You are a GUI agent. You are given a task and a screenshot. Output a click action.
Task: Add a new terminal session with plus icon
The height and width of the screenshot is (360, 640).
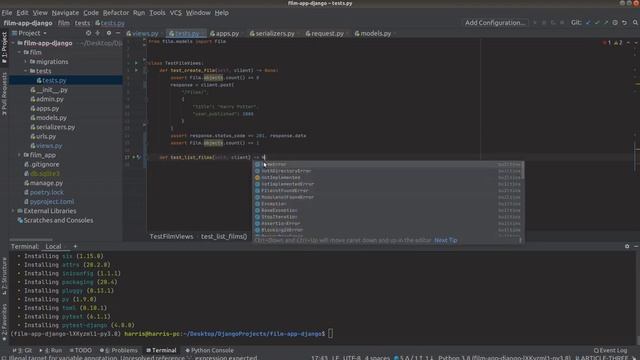(x=75, y=247)
